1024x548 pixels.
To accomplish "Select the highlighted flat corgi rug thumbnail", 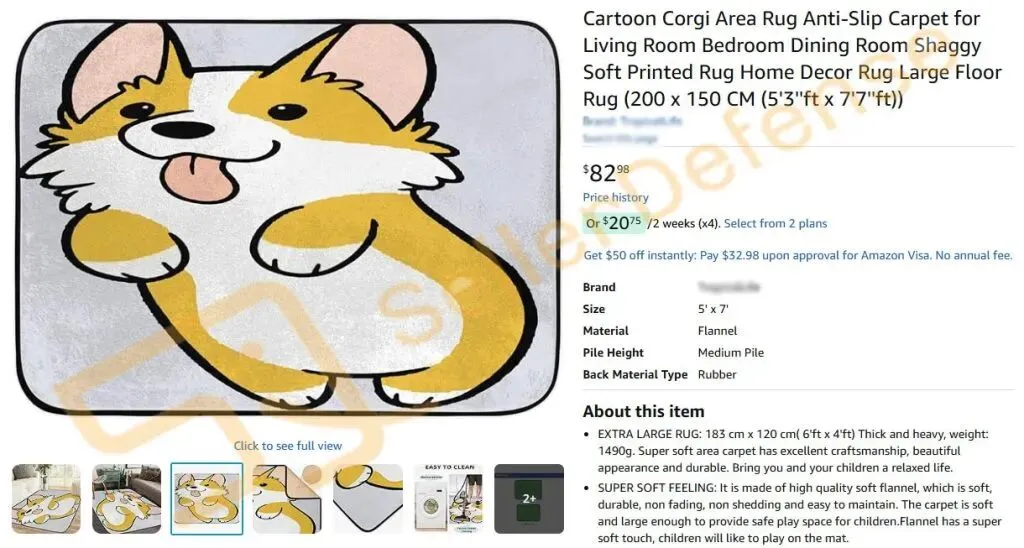I will [x=207, y=499].
